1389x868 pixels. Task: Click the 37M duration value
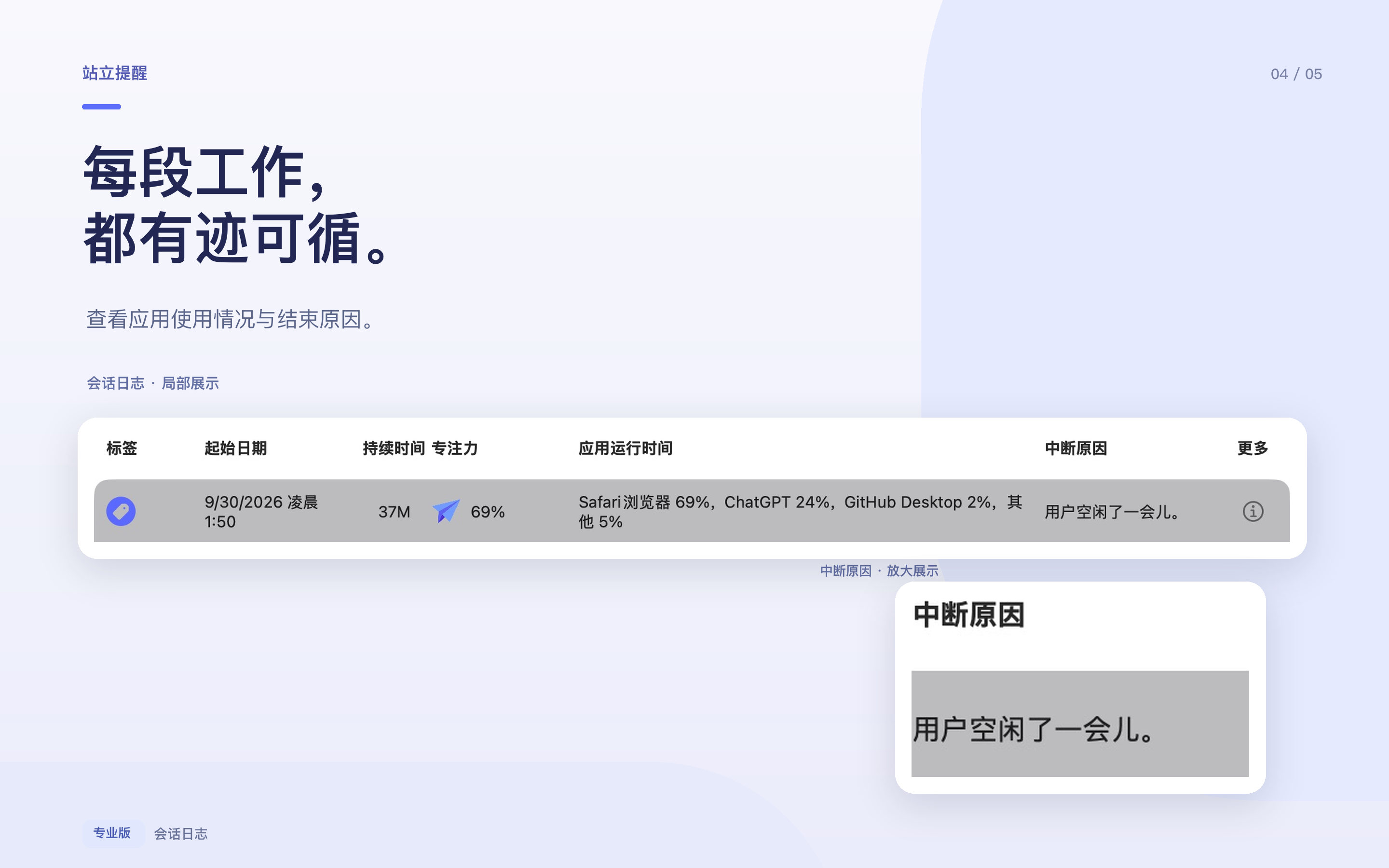[395, 512]
